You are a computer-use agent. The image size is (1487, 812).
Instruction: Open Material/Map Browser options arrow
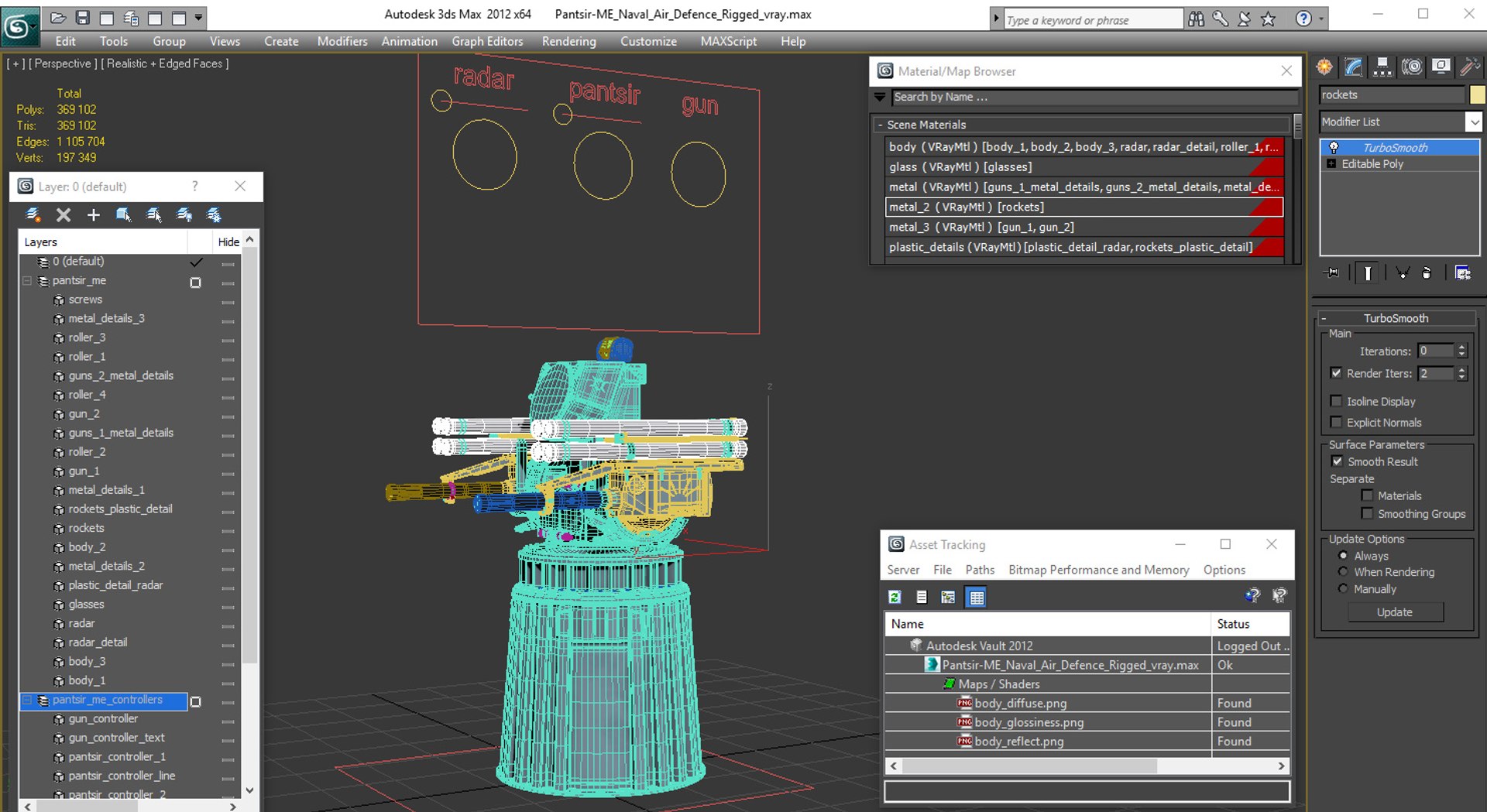pyautogui.click(x=880, y=97)
